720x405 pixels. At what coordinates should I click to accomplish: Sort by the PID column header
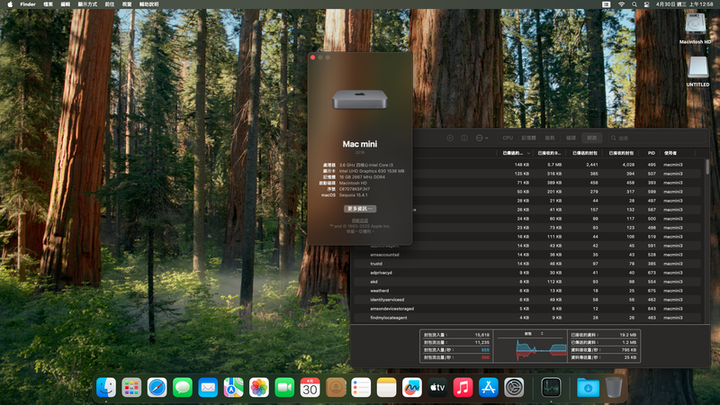coord(651,153)
